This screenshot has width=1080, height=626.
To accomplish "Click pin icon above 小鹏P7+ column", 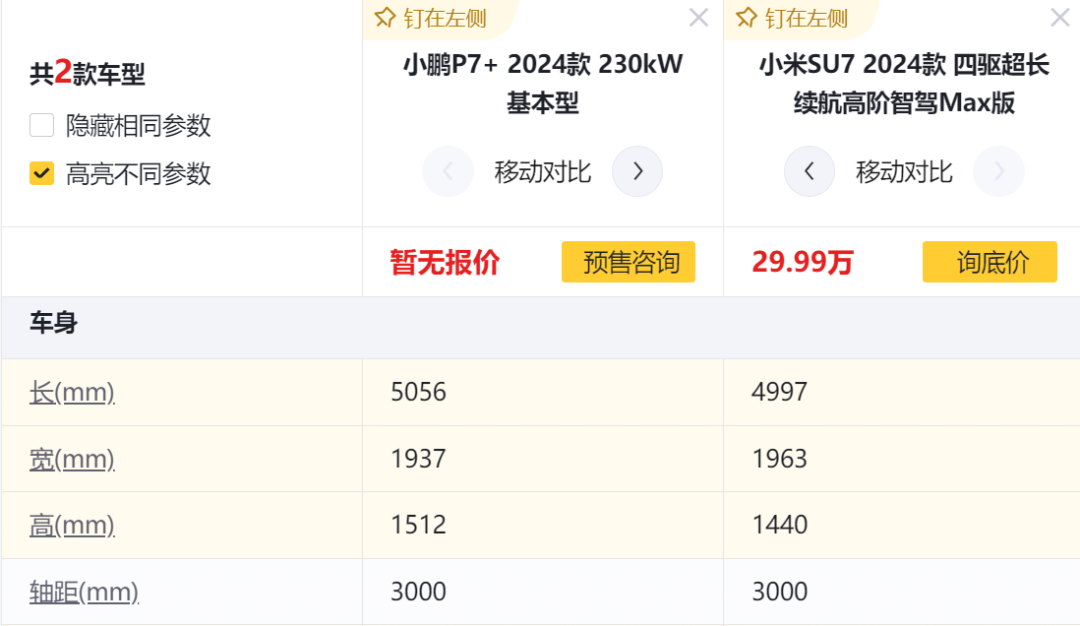I will click(385, 18).
